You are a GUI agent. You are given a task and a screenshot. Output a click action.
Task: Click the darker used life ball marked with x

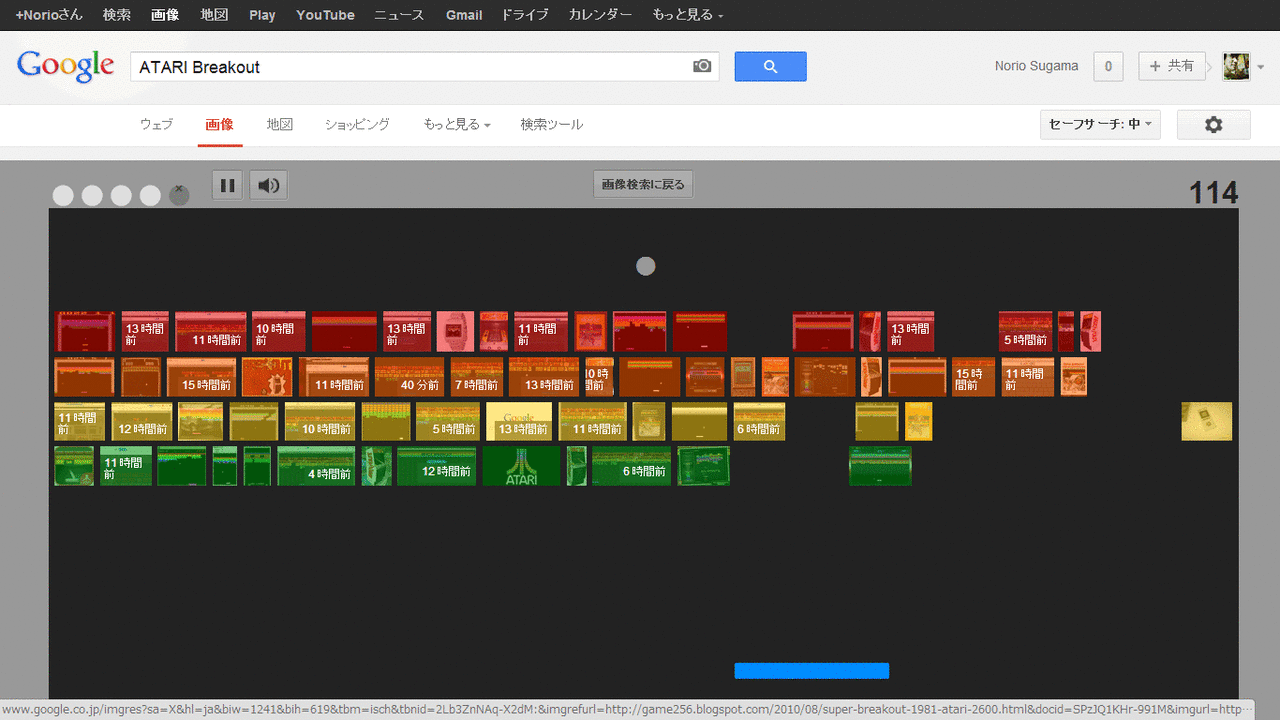(179, 194)
